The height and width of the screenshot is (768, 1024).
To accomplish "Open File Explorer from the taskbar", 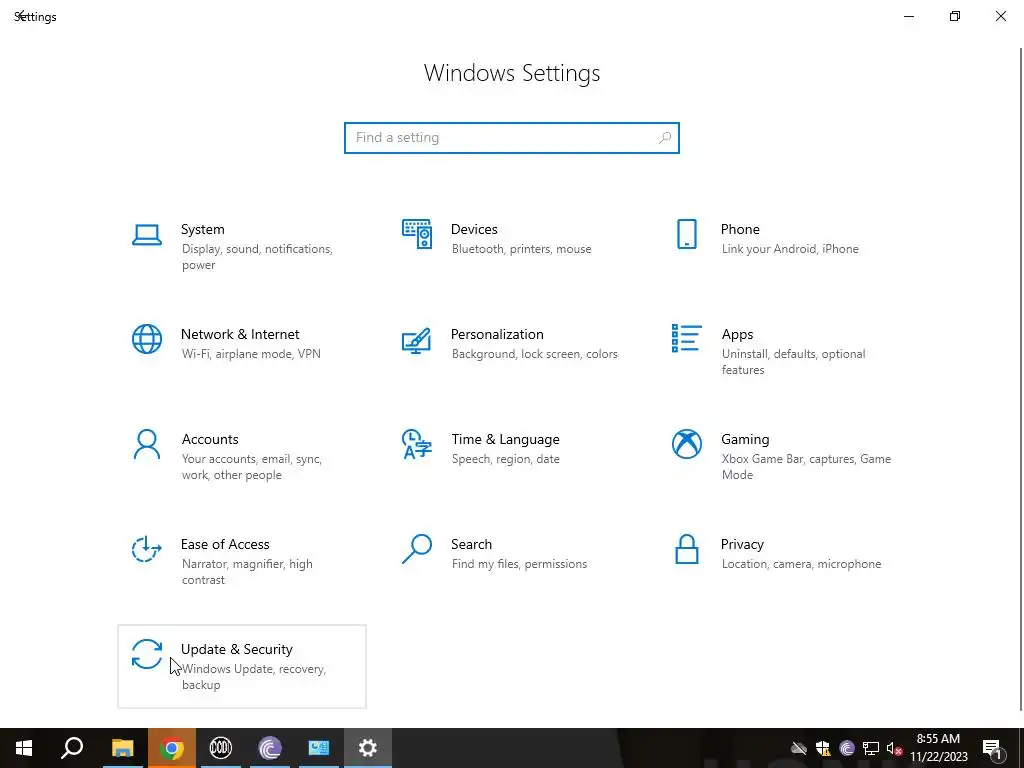I will 122,748.
